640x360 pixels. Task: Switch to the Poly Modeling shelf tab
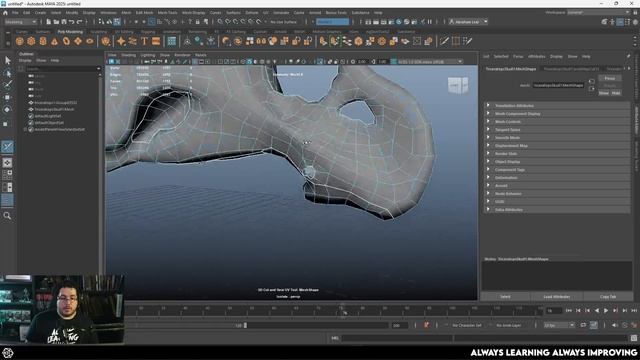pyautogui.click(x=70, y=31)
